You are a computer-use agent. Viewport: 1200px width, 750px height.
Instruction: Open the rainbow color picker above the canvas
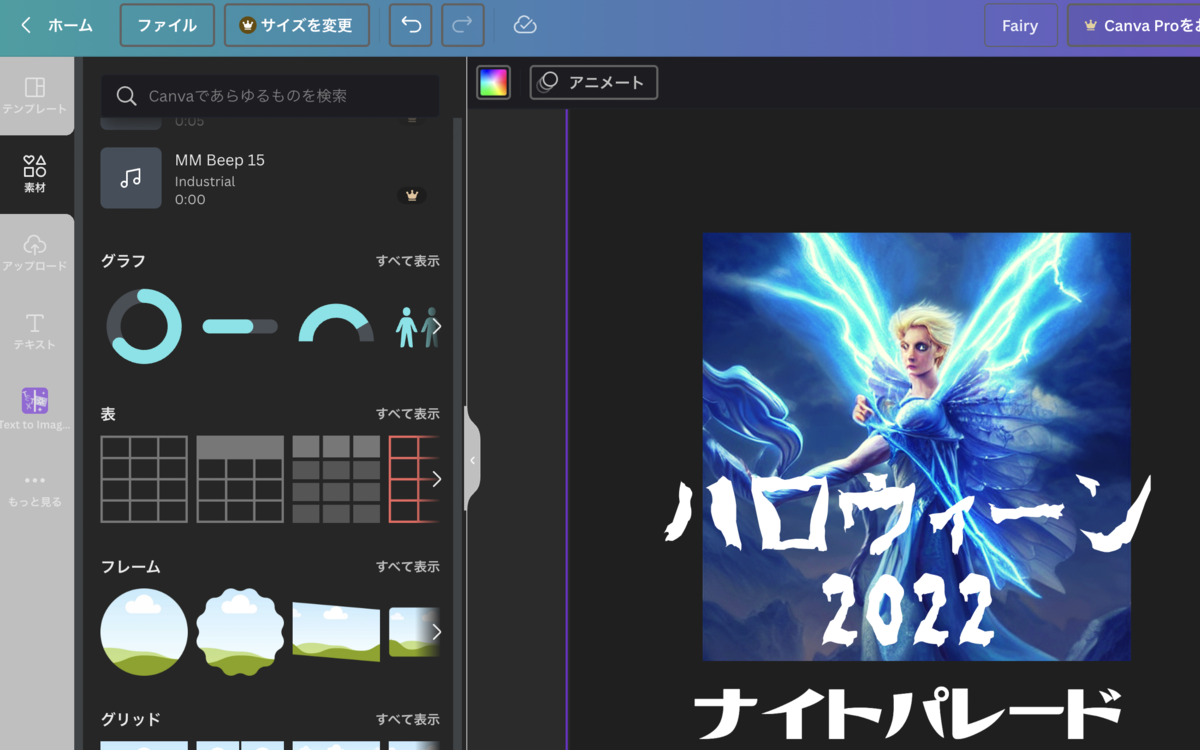(493, 82)
